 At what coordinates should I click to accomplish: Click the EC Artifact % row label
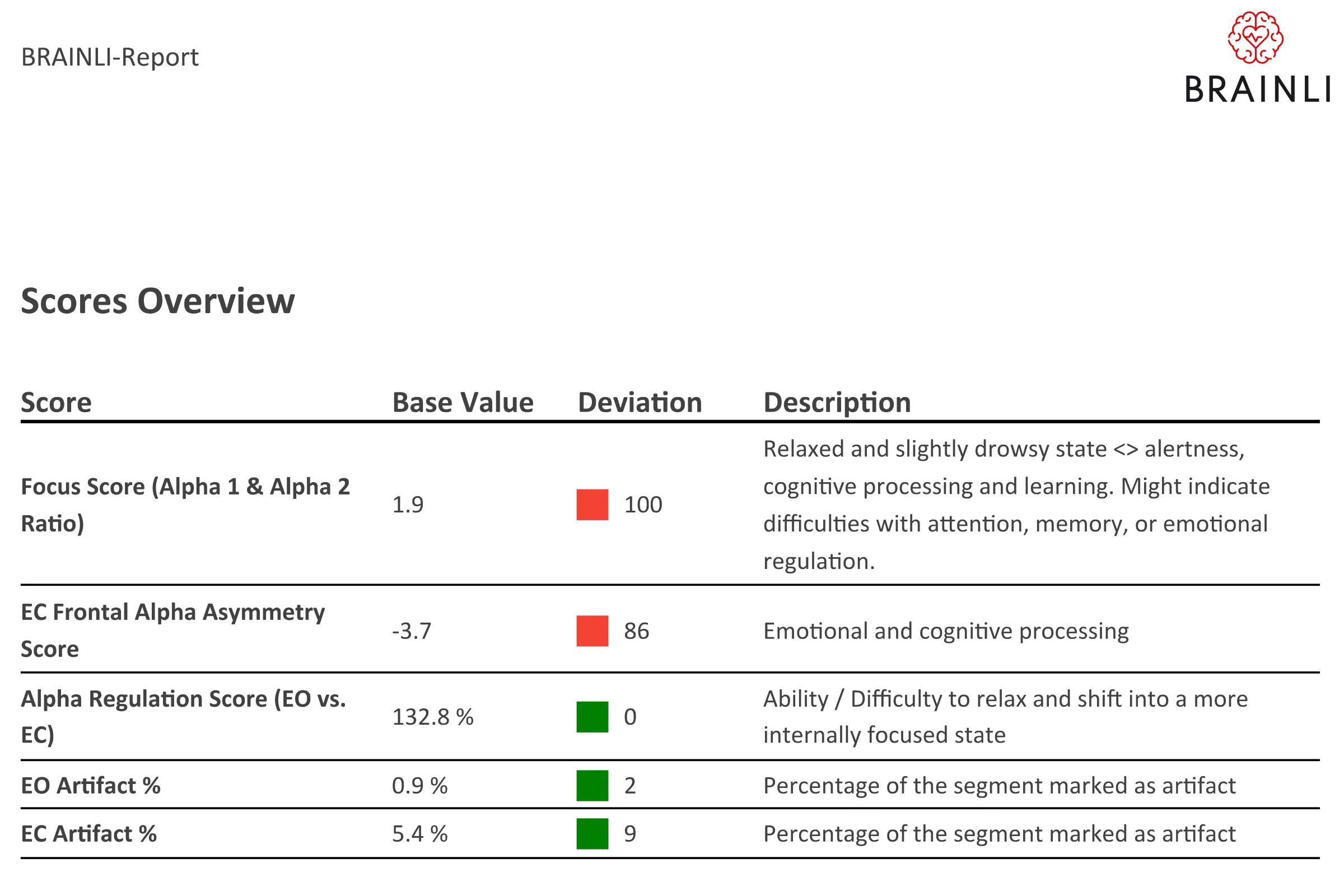(x=88, y=834)
